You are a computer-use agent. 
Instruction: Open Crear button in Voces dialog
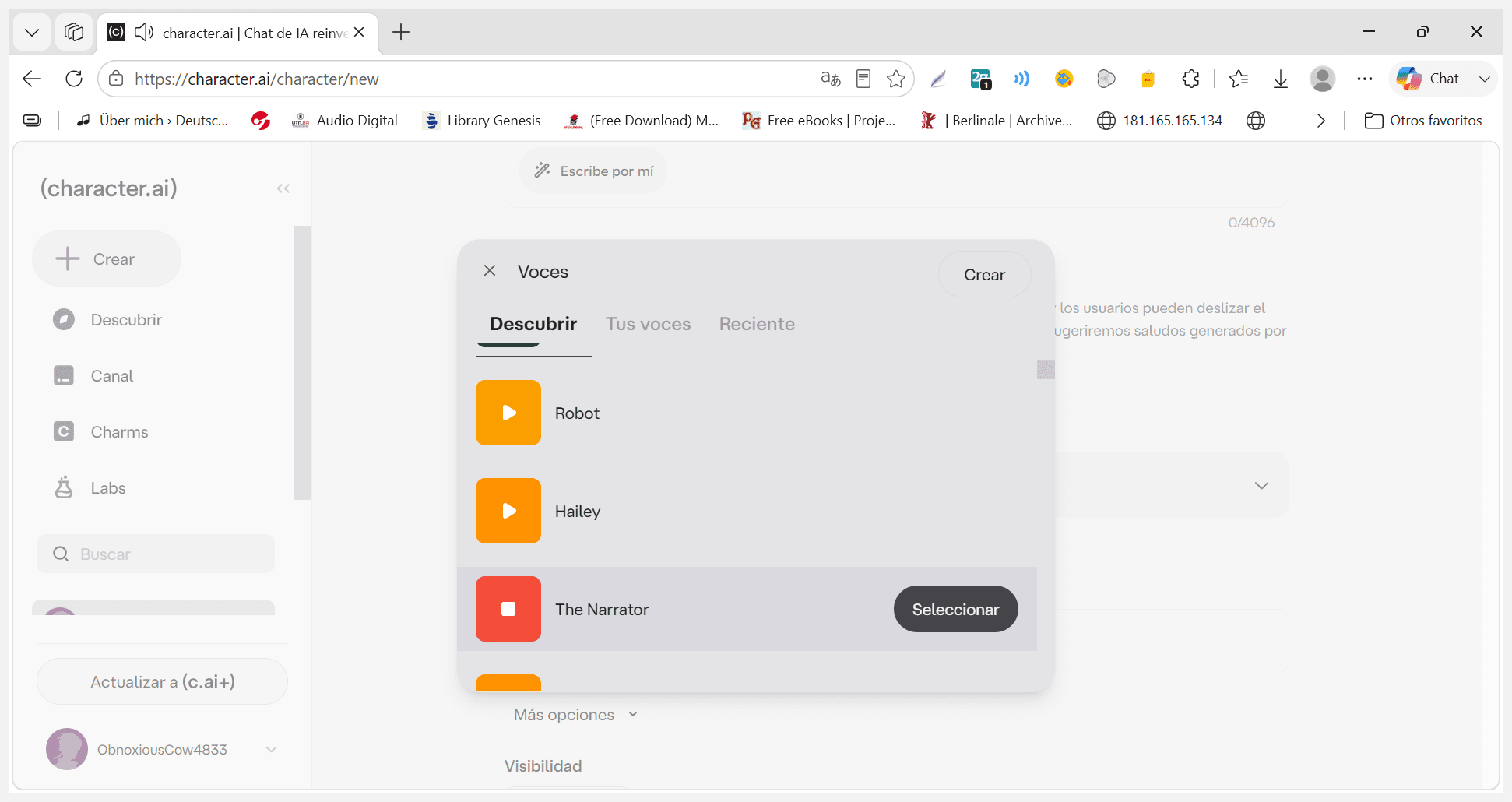pyautogui.click(x=984, y=275)
